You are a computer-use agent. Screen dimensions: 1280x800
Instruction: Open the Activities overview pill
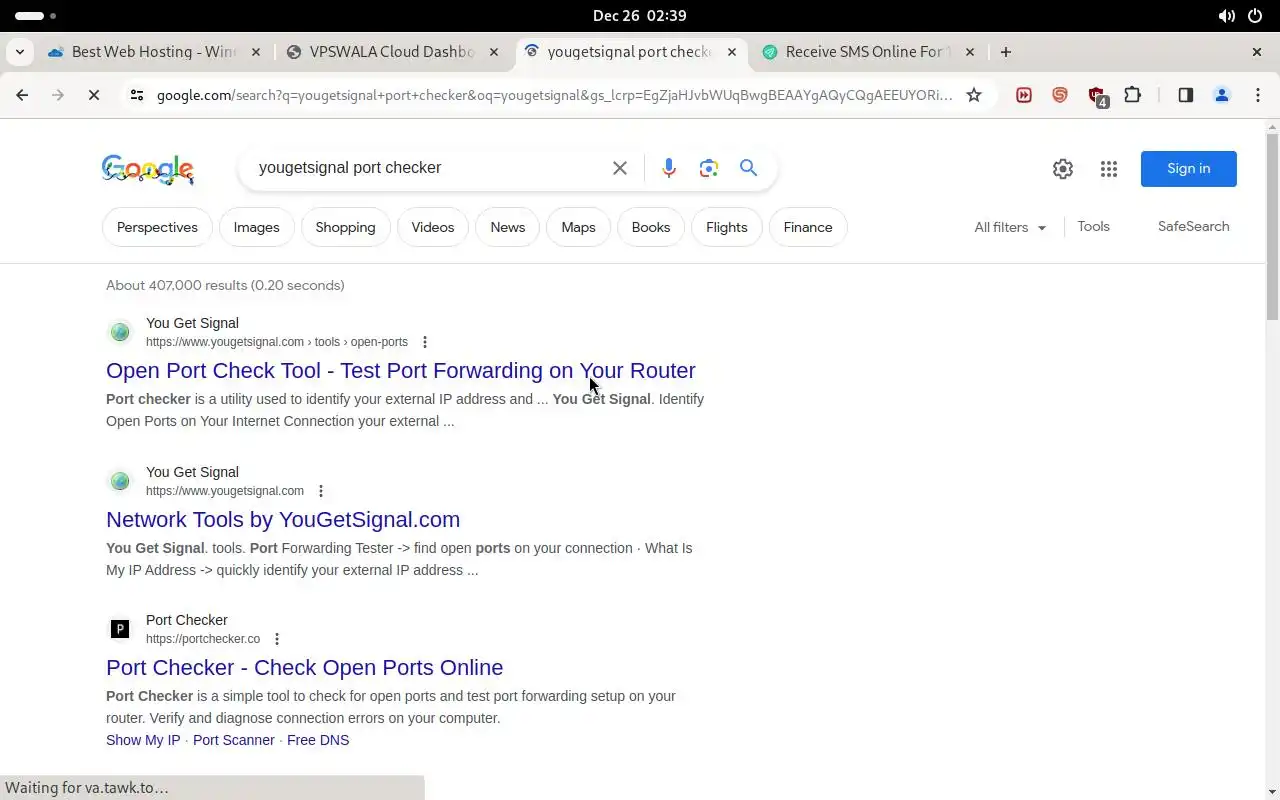coord(36,16)
